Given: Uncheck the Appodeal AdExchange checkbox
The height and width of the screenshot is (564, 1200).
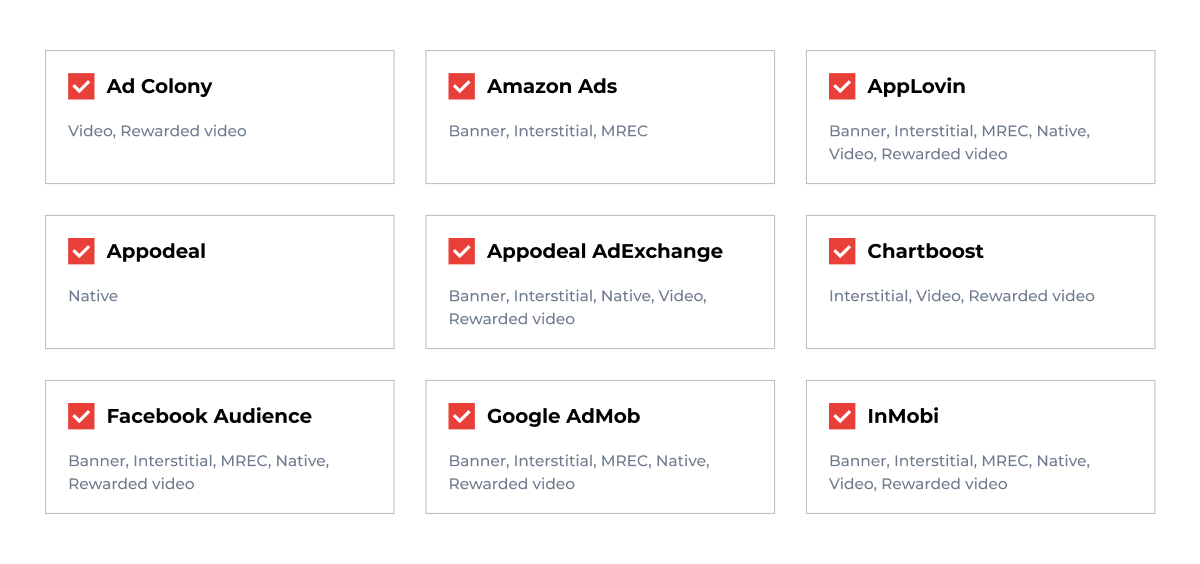Looking at the screenshot, I should (x=461, y=251).
